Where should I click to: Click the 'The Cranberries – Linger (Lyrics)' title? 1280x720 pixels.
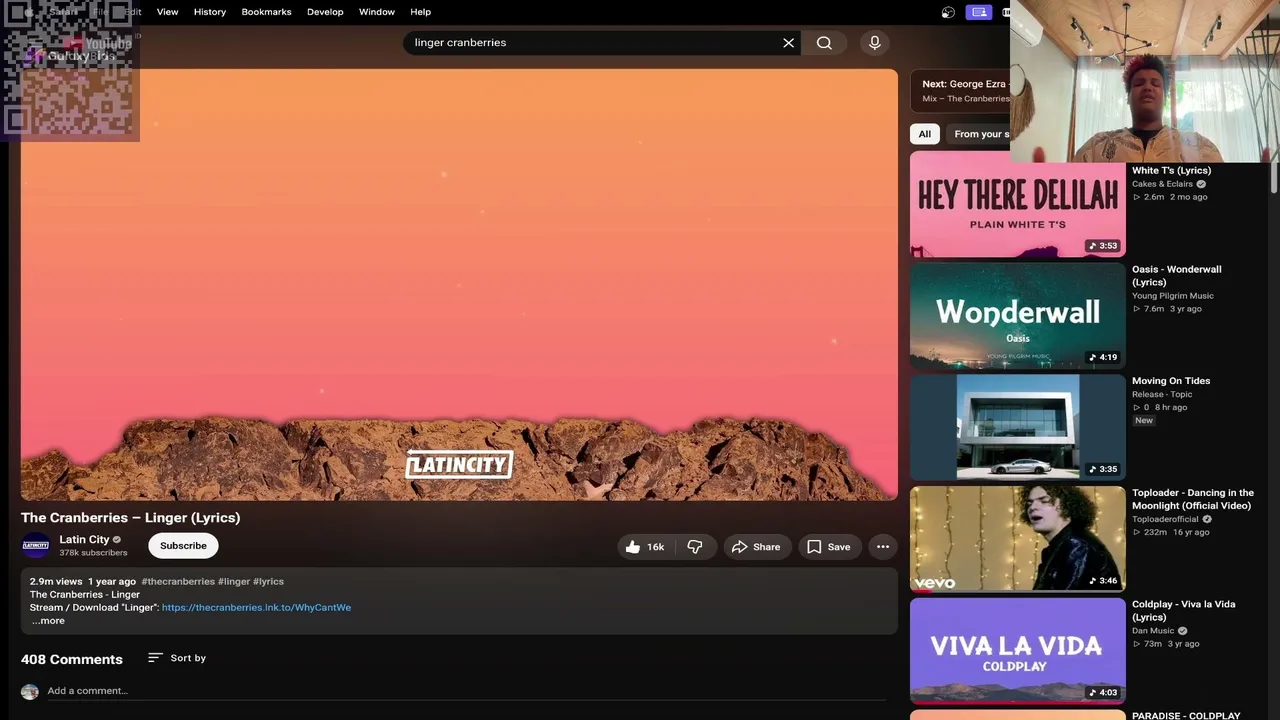[x=131, y=518]
